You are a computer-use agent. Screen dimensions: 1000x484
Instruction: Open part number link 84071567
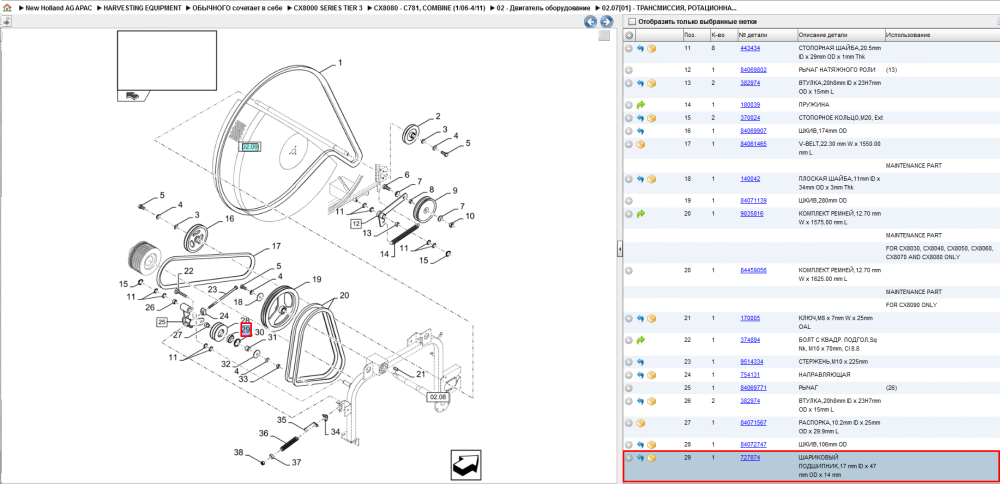[x=753, y=423]
